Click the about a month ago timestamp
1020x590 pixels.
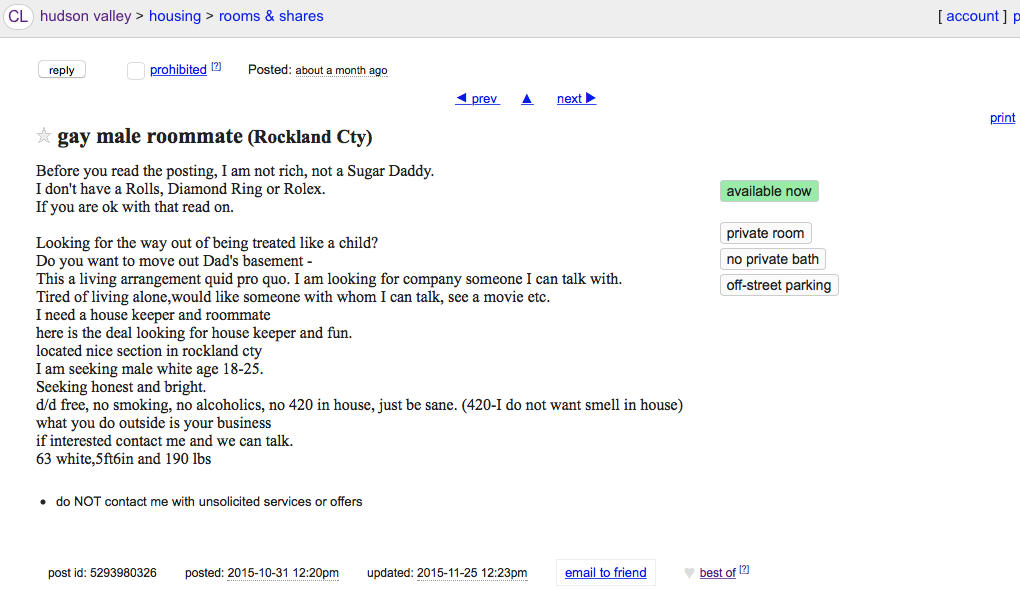pos(341,71)
